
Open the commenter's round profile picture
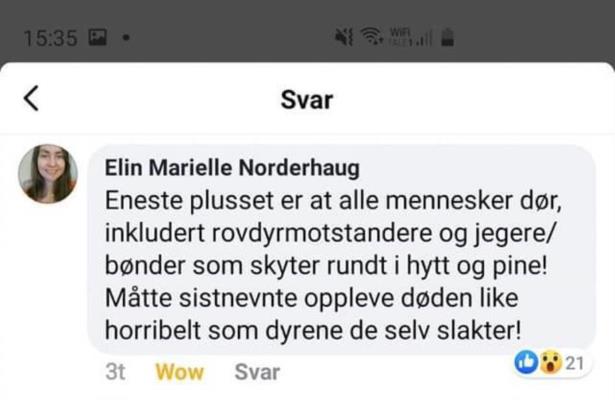(48, 174)
